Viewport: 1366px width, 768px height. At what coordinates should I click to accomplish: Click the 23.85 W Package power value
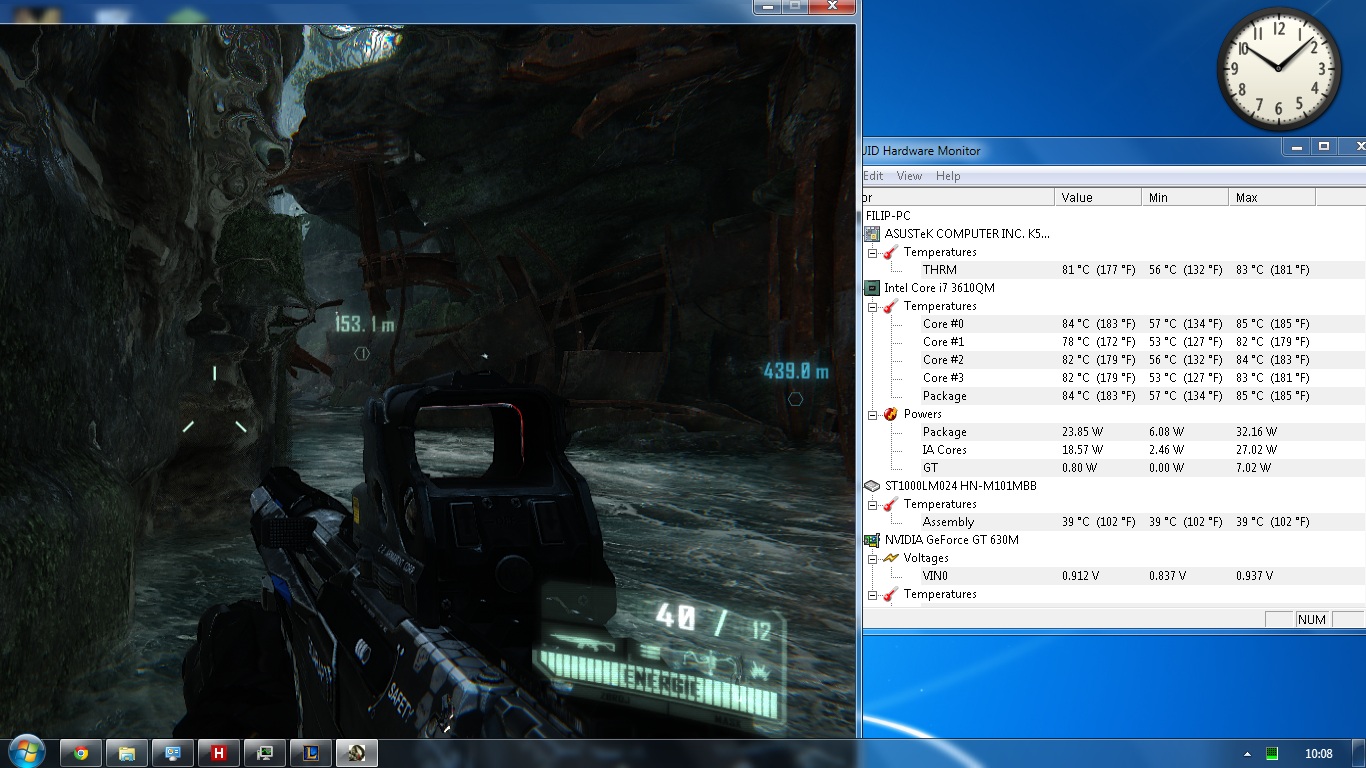point(1080,432)
